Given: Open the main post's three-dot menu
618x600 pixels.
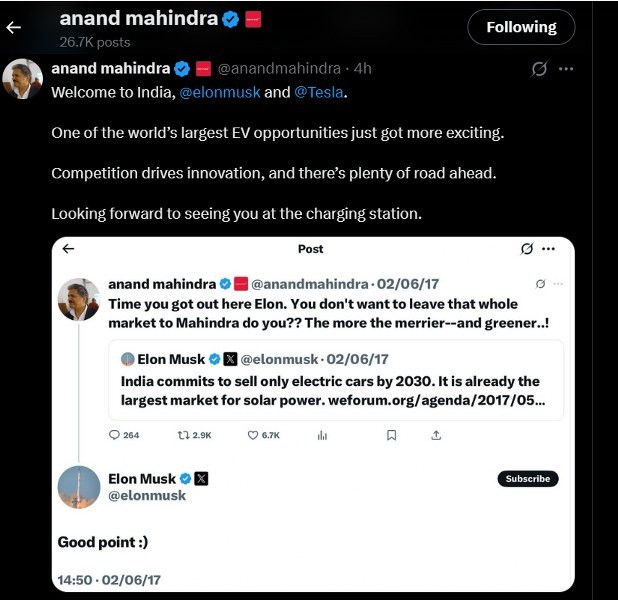Looking at the screenshot, I should pyautogui.click(x=566, y=69).
